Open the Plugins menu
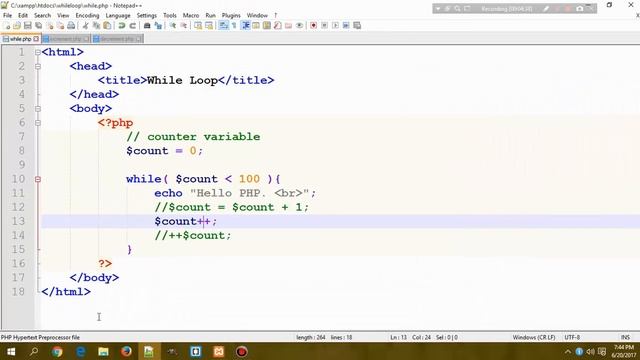The height and width of the screenshot is (360, 640). (x=231, y=16)
